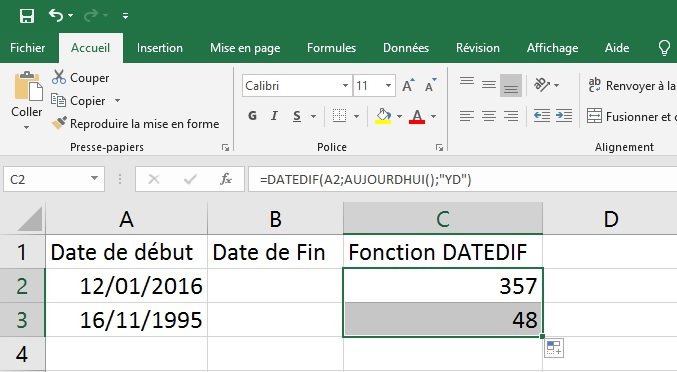Expand the borders dropdown arrow
Viewport: 677px width, 372px height.
pos(356,116)
